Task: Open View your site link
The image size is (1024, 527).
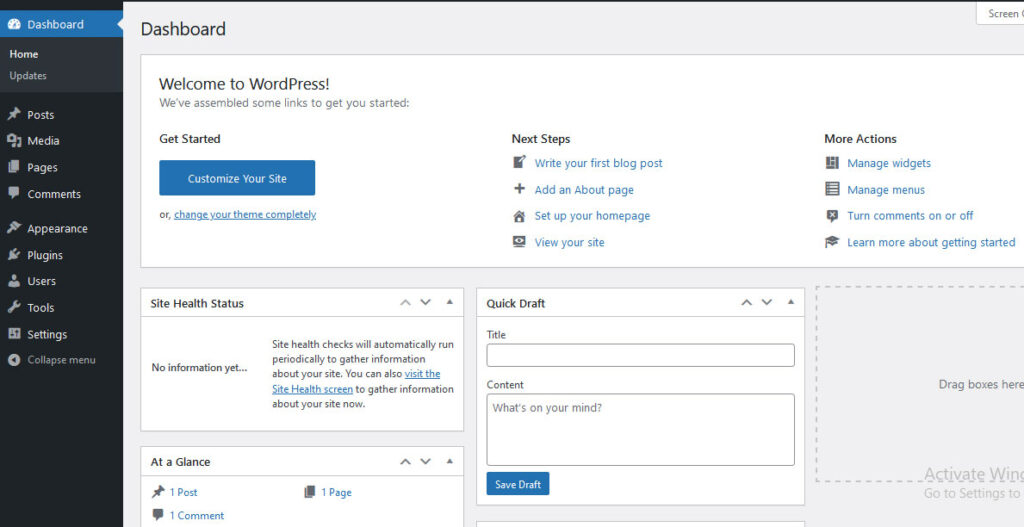Action: coord(569,242)
